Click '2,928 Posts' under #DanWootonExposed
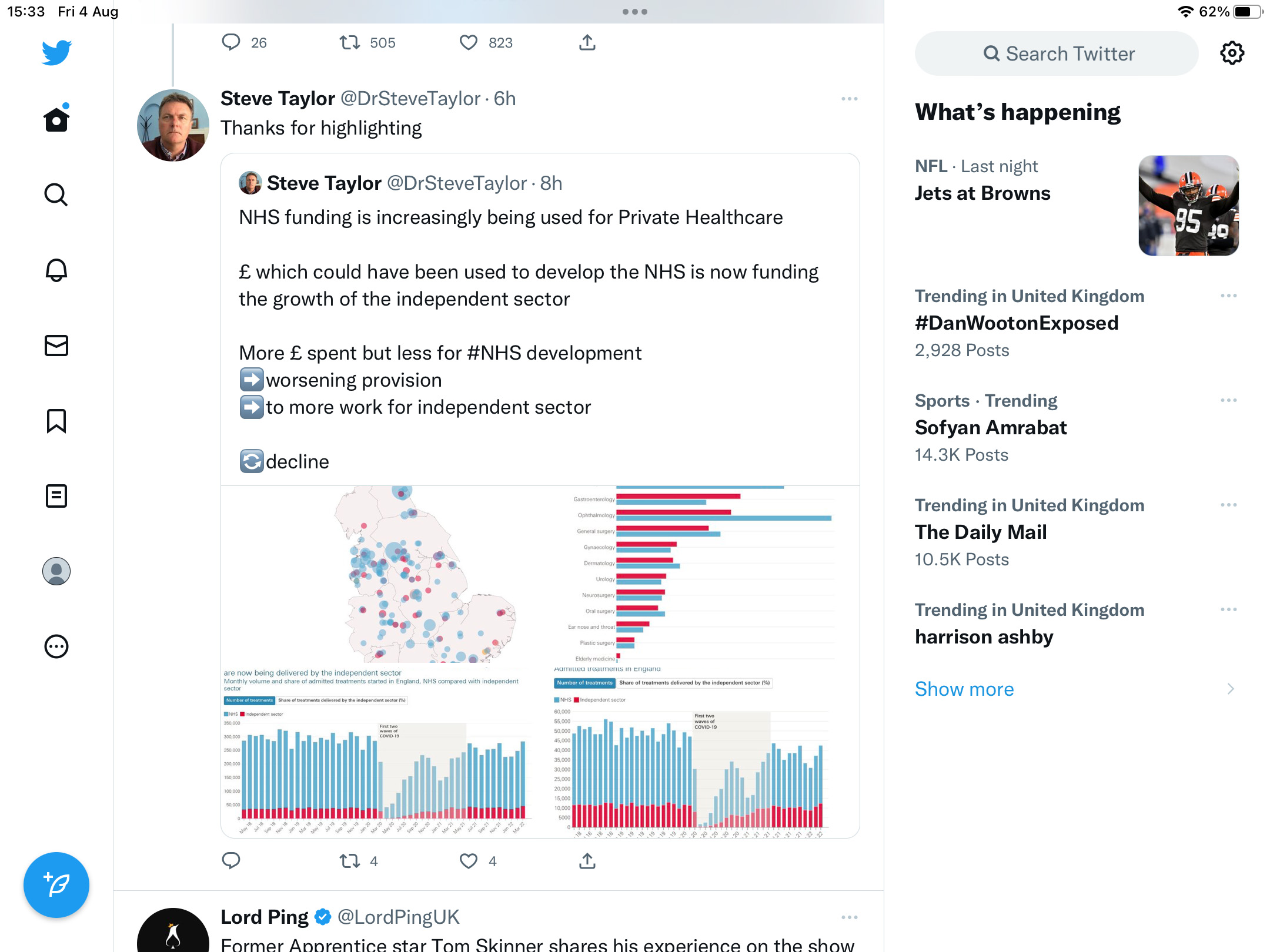Screen dimensions: 1270x952 tap(962, 350)
